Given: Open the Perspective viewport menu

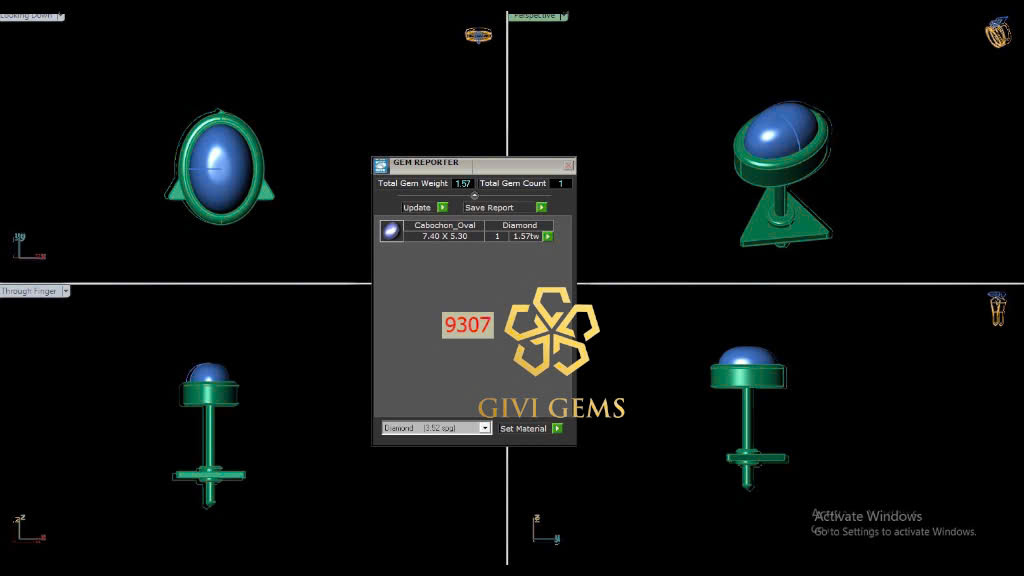Looking at the screenshot, I should tap(564, 16).
